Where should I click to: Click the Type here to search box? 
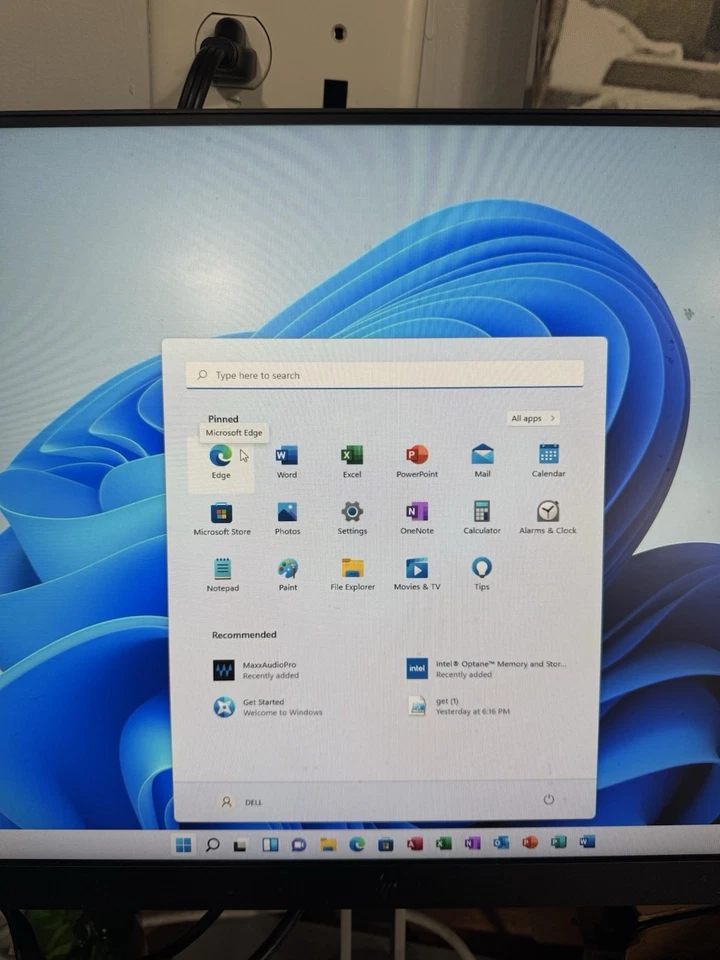coord(384,375)
